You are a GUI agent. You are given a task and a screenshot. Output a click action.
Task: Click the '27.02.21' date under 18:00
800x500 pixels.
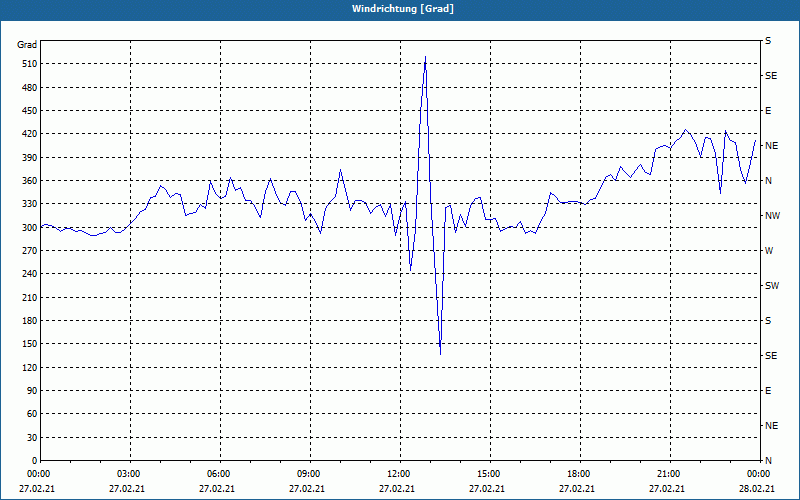pyautogui.click(x=577, y=489)
